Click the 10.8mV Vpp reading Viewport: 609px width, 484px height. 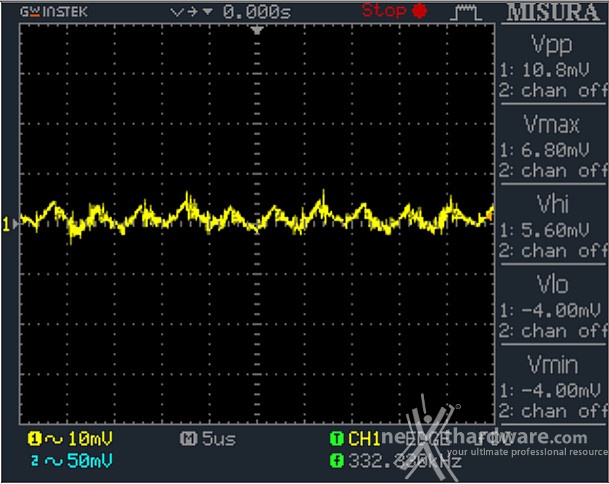click(555, 70)
